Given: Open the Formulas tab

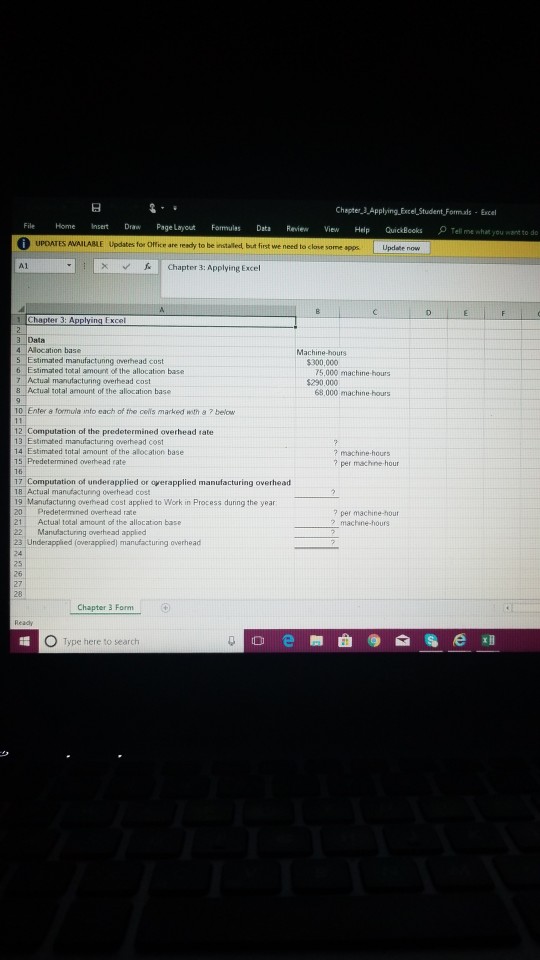Looking at the screenshot, I should click(x=227, y=228).
